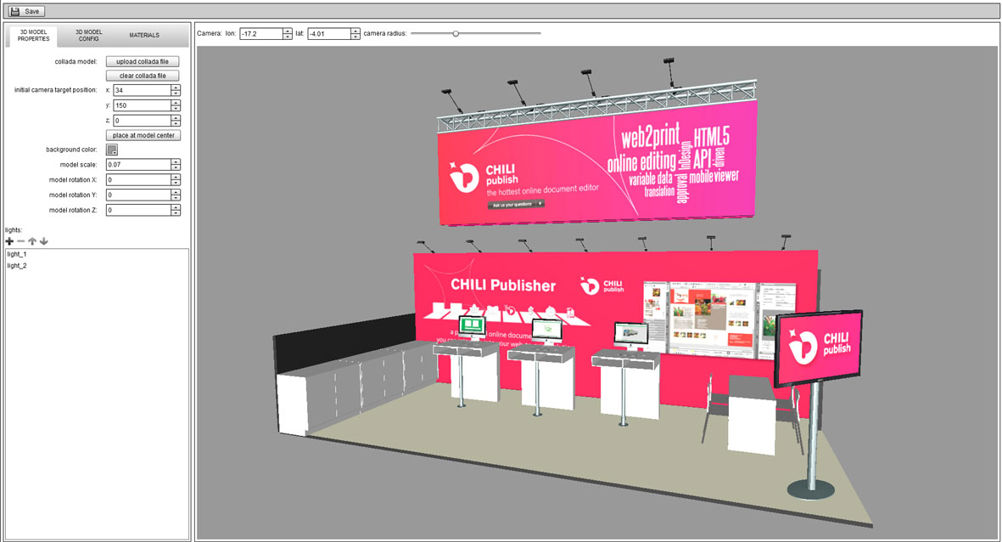Screen dimensions: 1002x542
Task: Decrease camera lat with stepper down arrow
Action: tap(355, 36)
